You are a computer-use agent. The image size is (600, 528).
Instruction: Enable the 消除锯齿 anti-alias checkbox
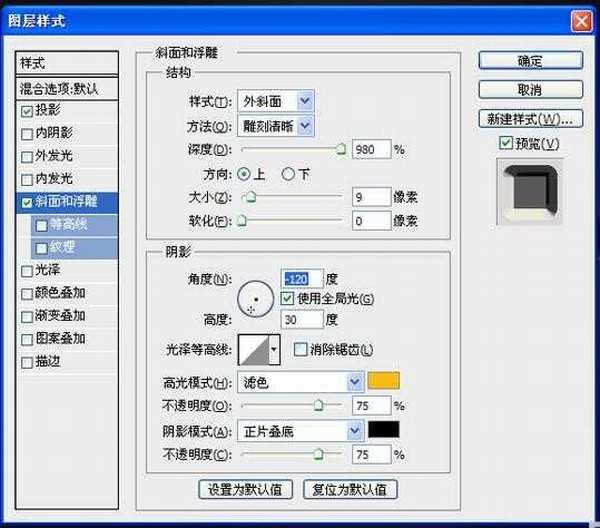pyautogui.click(x=301, y=349)
